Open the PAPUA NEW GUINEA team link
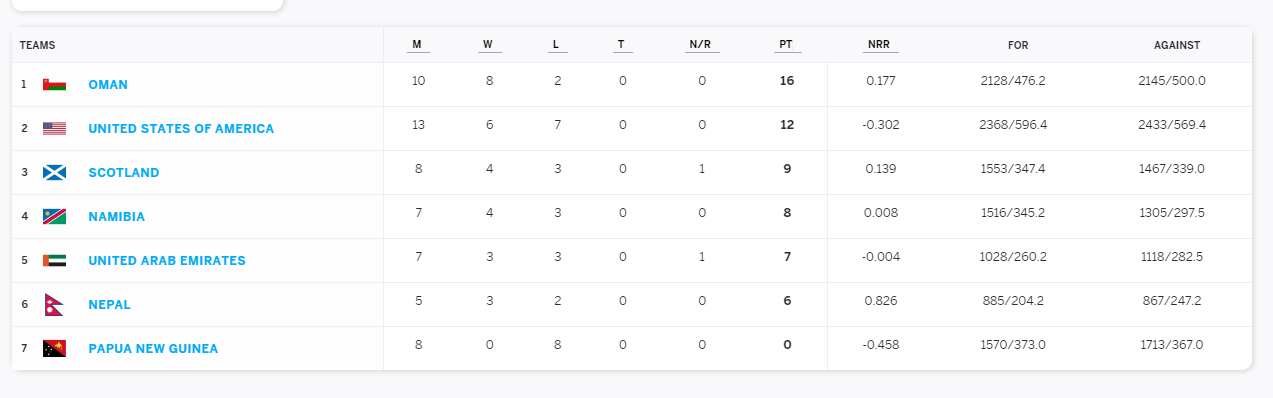The image size is (1273, 398). [x=153, y=349]
